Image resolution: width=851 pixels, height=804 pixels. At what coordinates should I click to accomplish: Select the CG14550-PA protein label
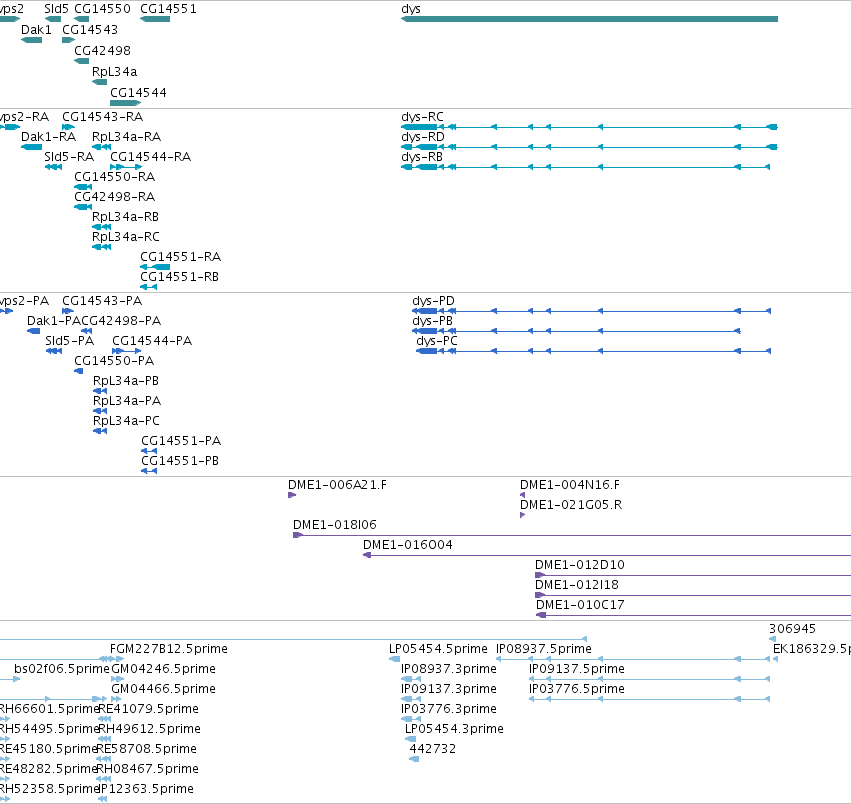tap(114, 361)
